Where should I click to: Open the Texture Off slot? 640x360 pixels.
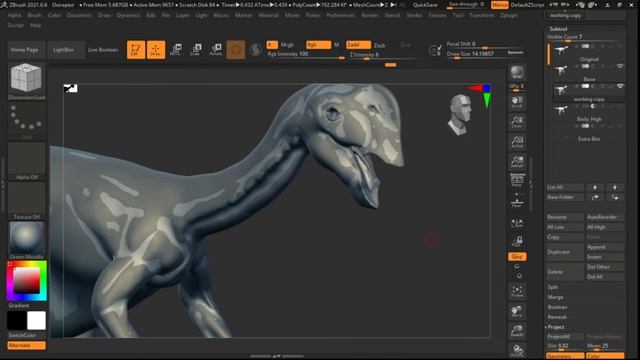[27, 200]
